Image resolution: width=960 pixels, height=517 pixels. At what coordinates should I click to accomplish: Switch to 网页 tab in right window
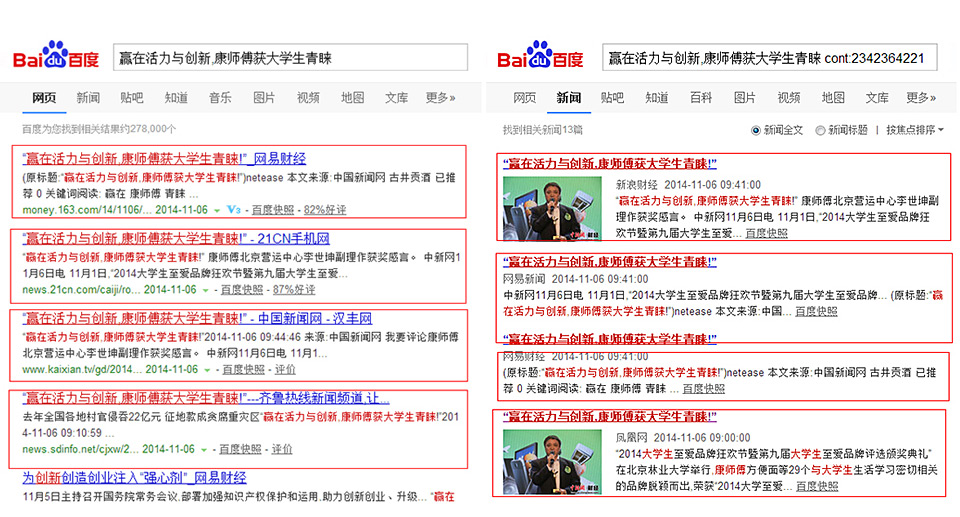[525, 97]
